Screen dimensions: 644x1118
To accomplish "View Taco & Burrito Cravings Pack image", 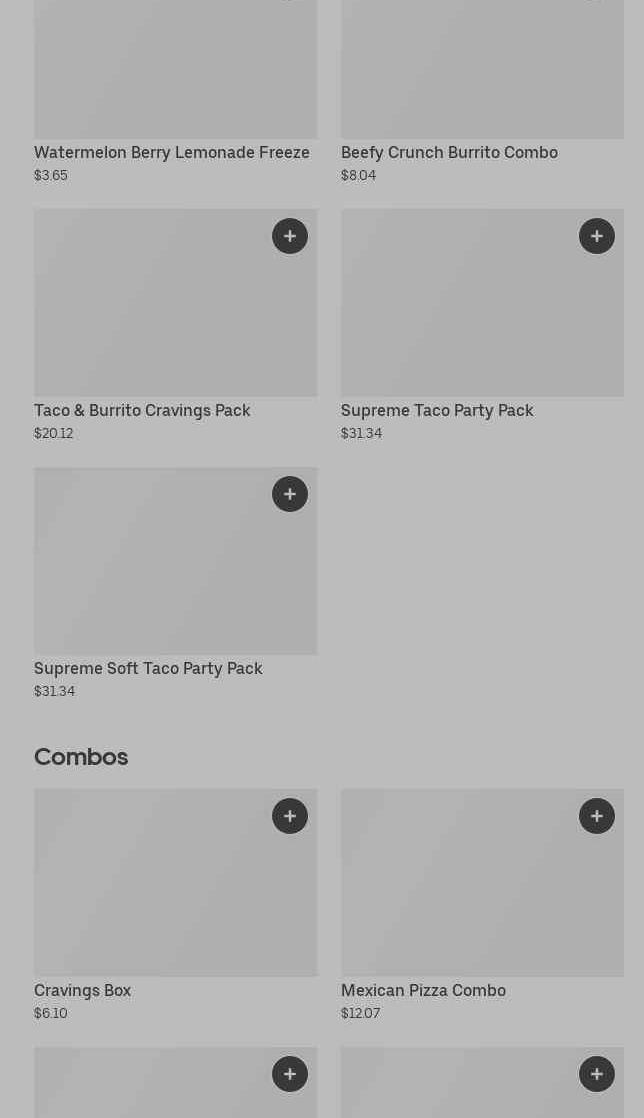I will point(150,310).
